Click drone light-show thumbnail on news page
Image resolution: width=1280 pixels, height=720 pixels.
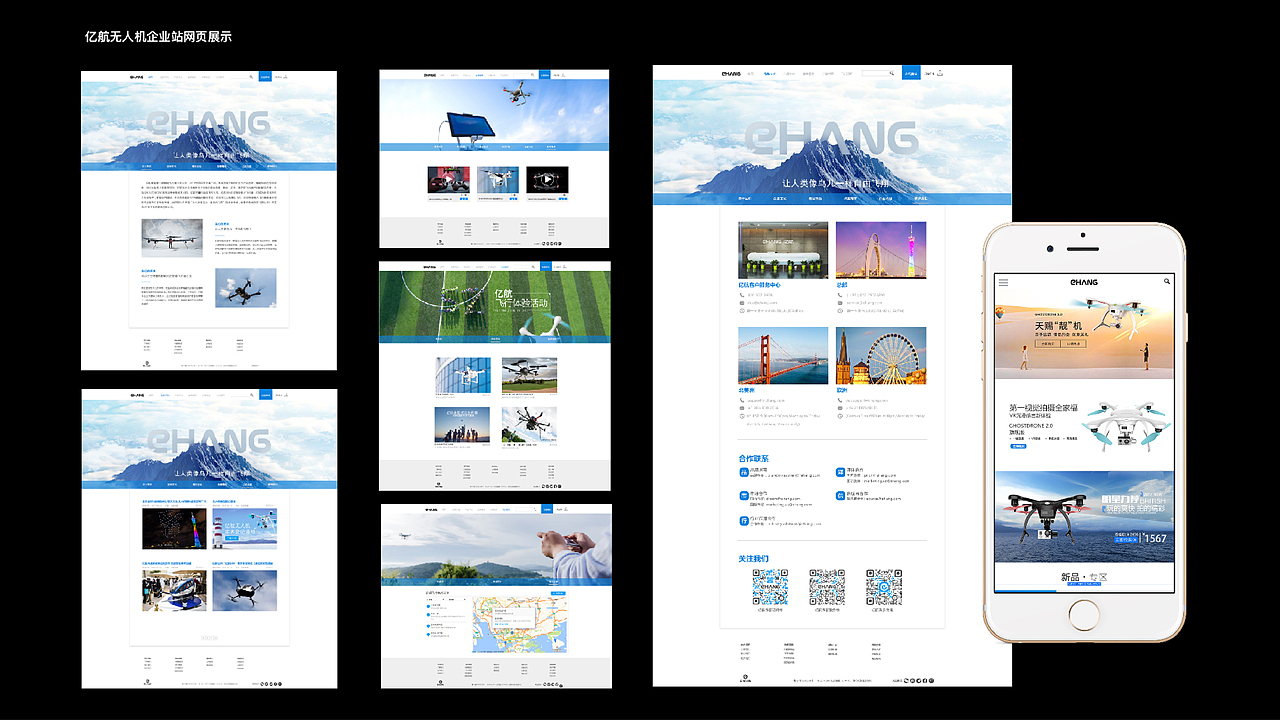[x=173, y=529]
